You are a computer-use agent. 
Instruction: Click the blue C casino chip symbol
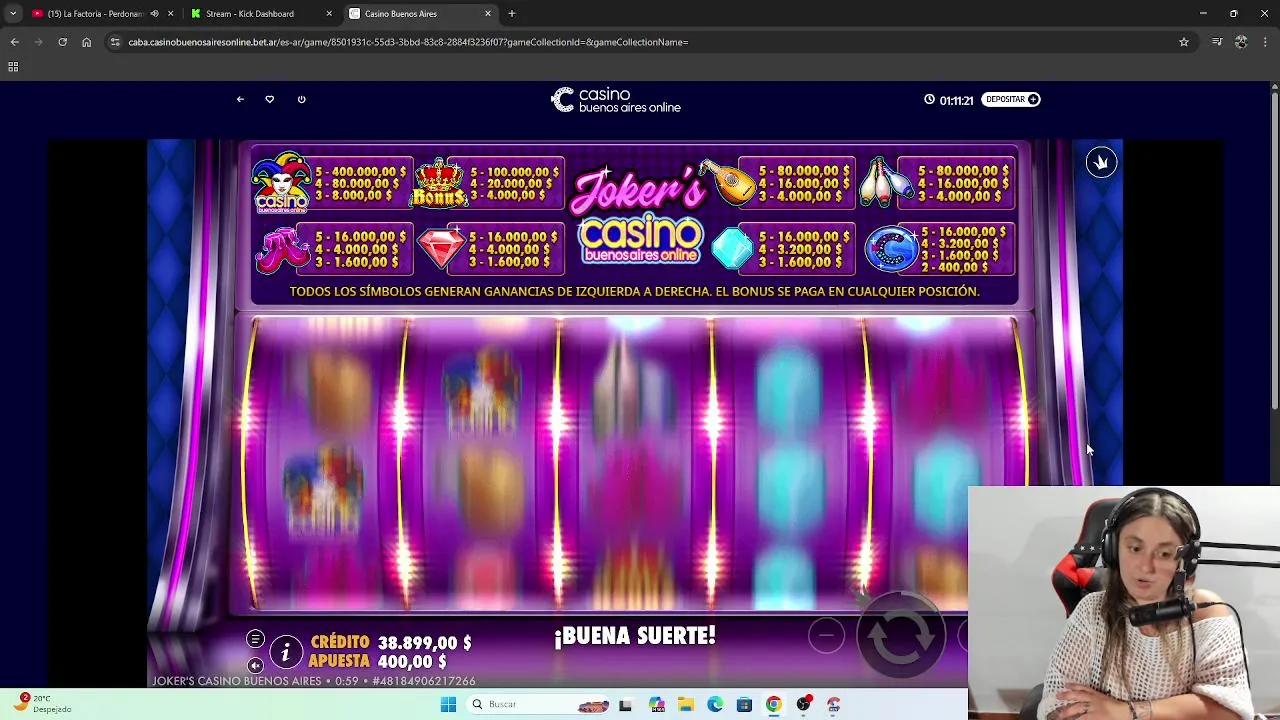coord(891,250)
